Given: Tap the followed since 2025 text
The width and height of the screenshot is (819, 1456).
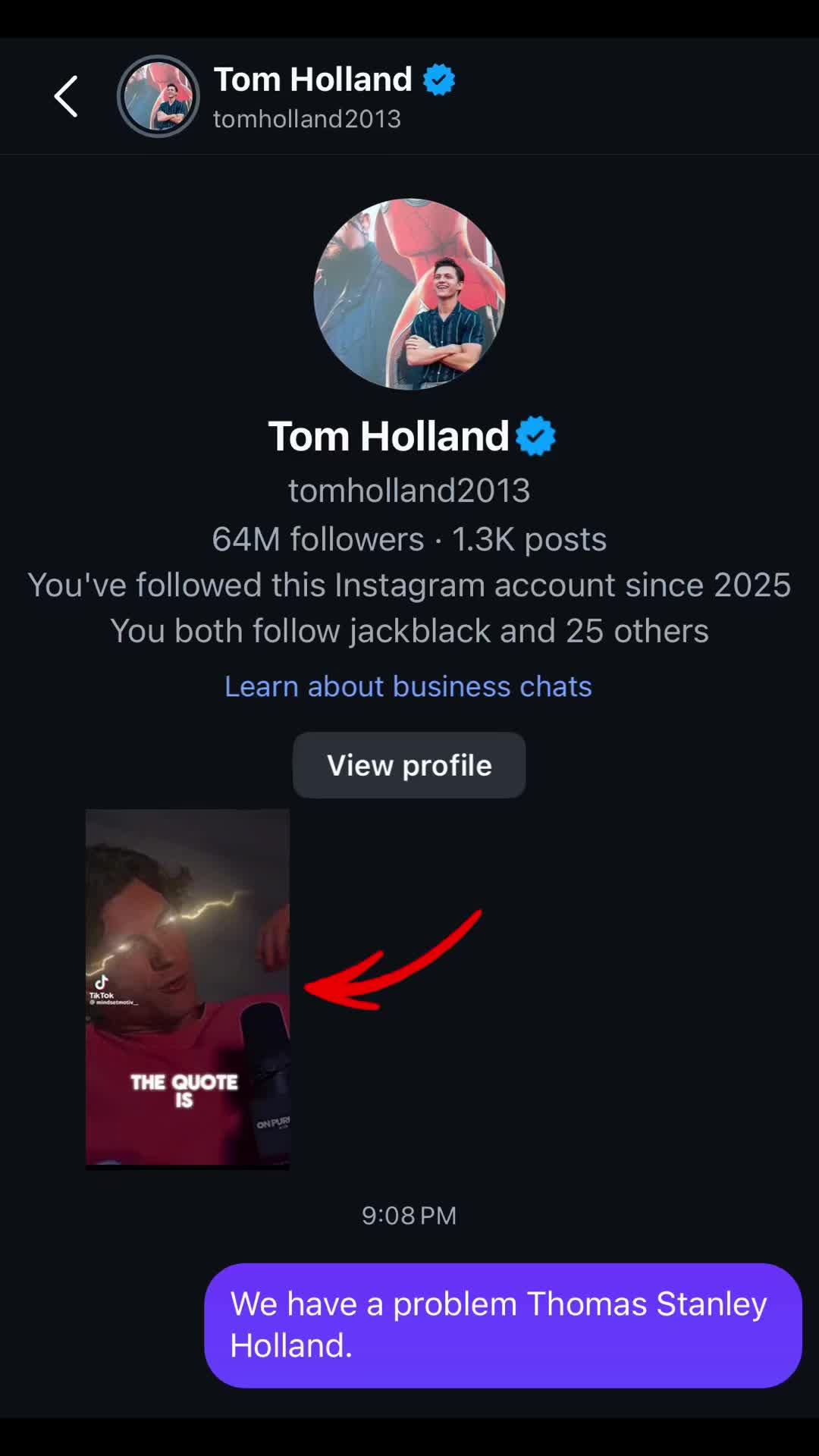Looking at the screenshot, I should click(409, 585).
